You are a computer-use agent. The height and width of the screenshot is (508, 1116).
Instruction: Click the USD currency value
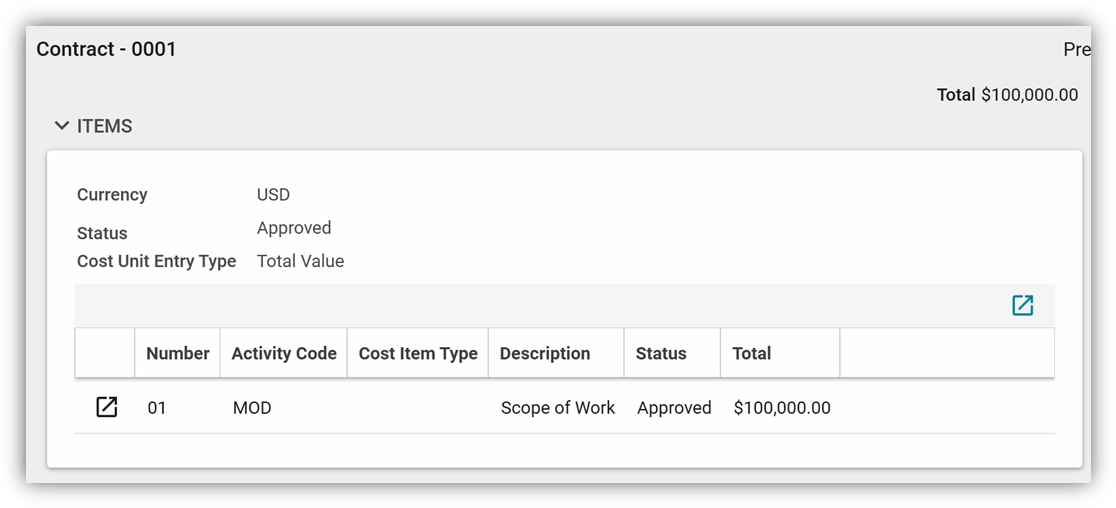click(x=273, y=194)
